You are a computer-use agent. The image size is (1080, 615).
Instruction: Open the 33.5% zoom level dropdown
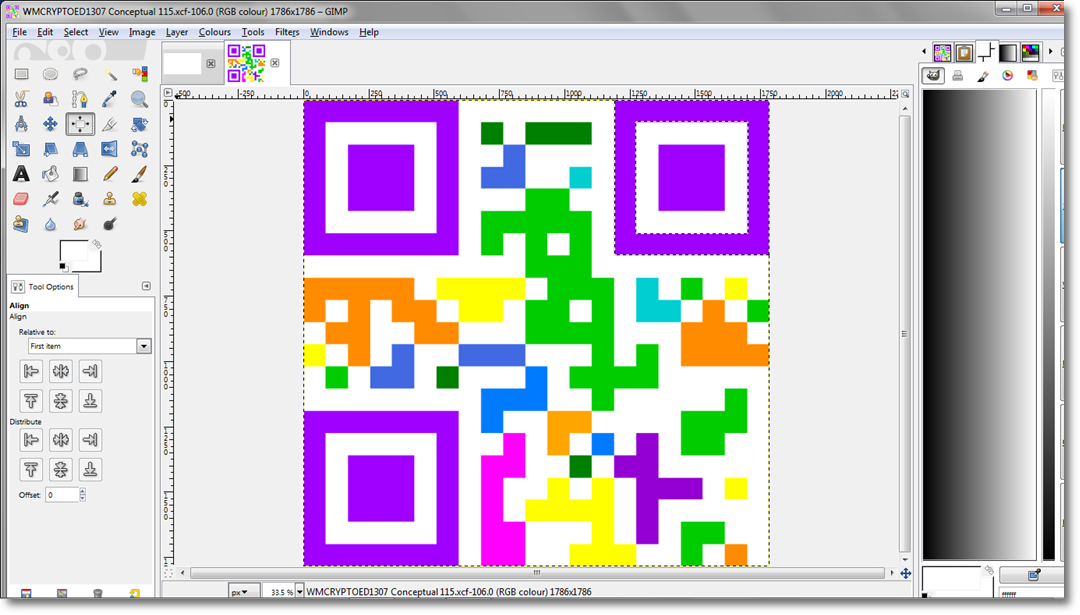click(299, 592)
